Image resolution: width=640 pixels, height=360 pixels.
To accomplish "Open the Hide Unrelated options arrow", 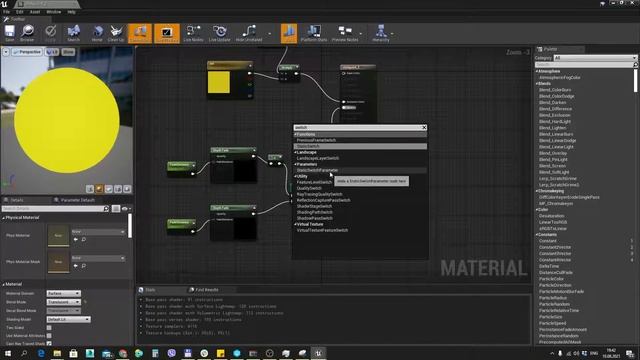I will [x=269, y=33].
